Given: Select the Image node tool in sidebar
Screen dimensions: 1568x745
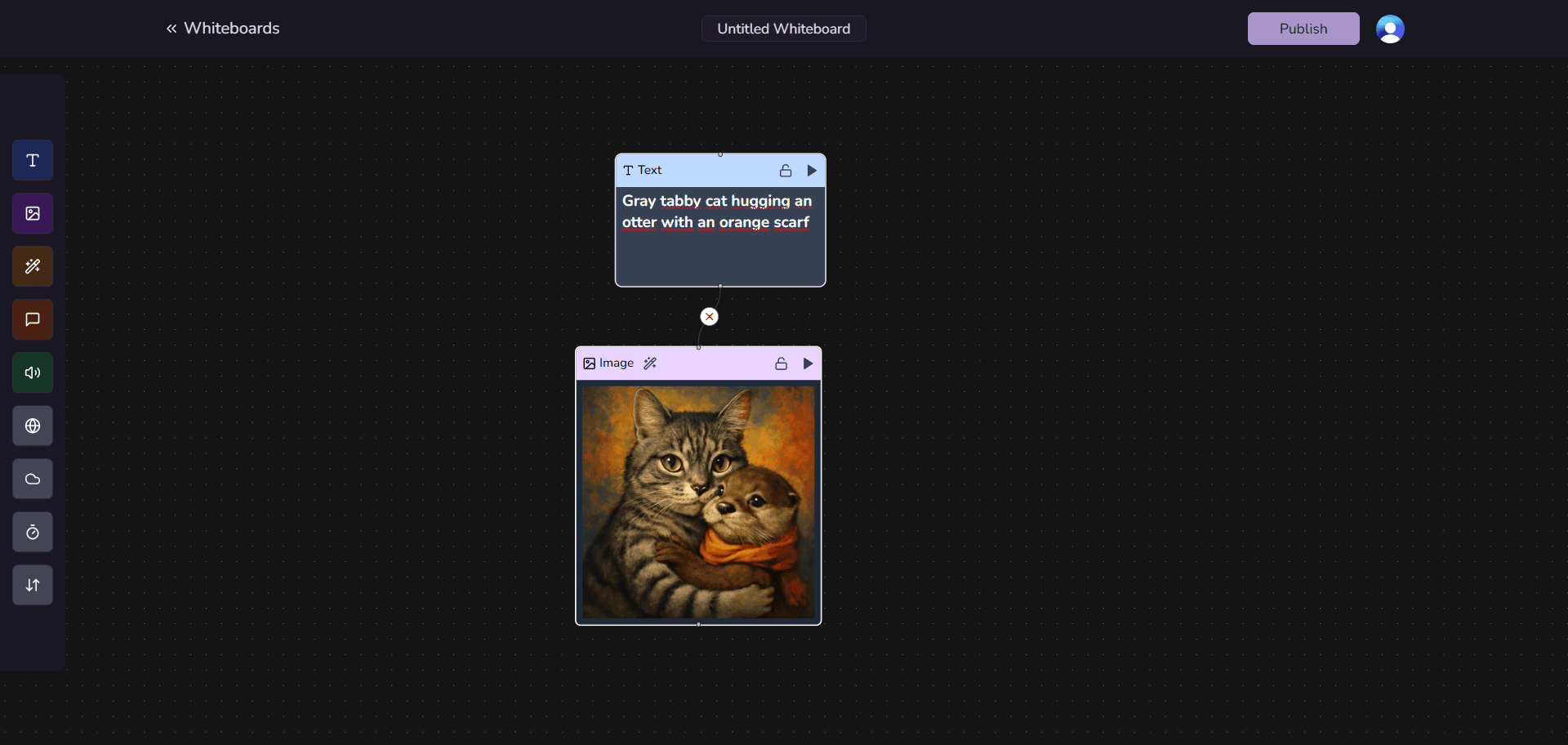Looking at the screenshot, I should [x=33, y=213].
